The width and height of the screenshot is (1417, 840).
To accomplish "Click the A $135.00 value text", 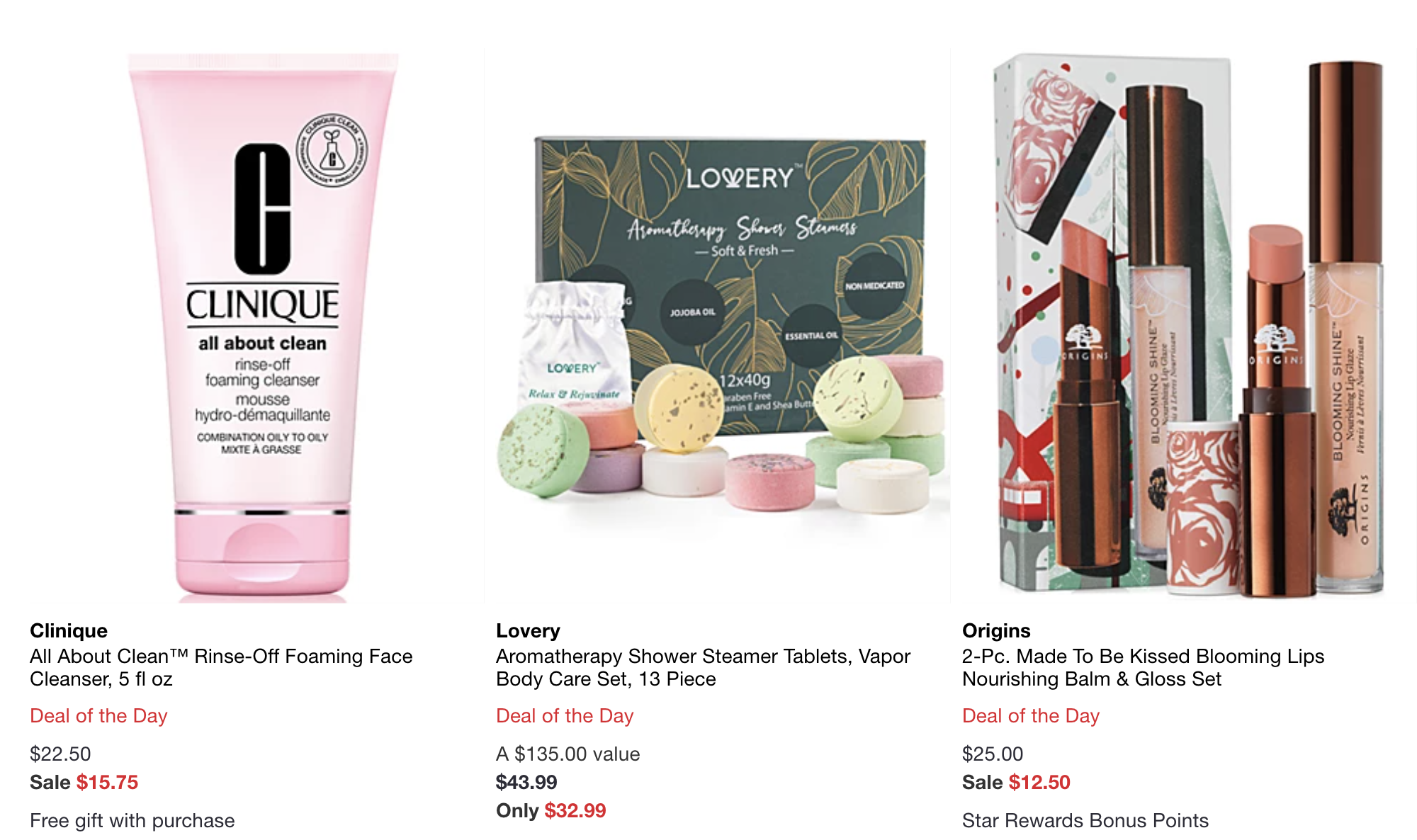I will [x=568, y=754].
